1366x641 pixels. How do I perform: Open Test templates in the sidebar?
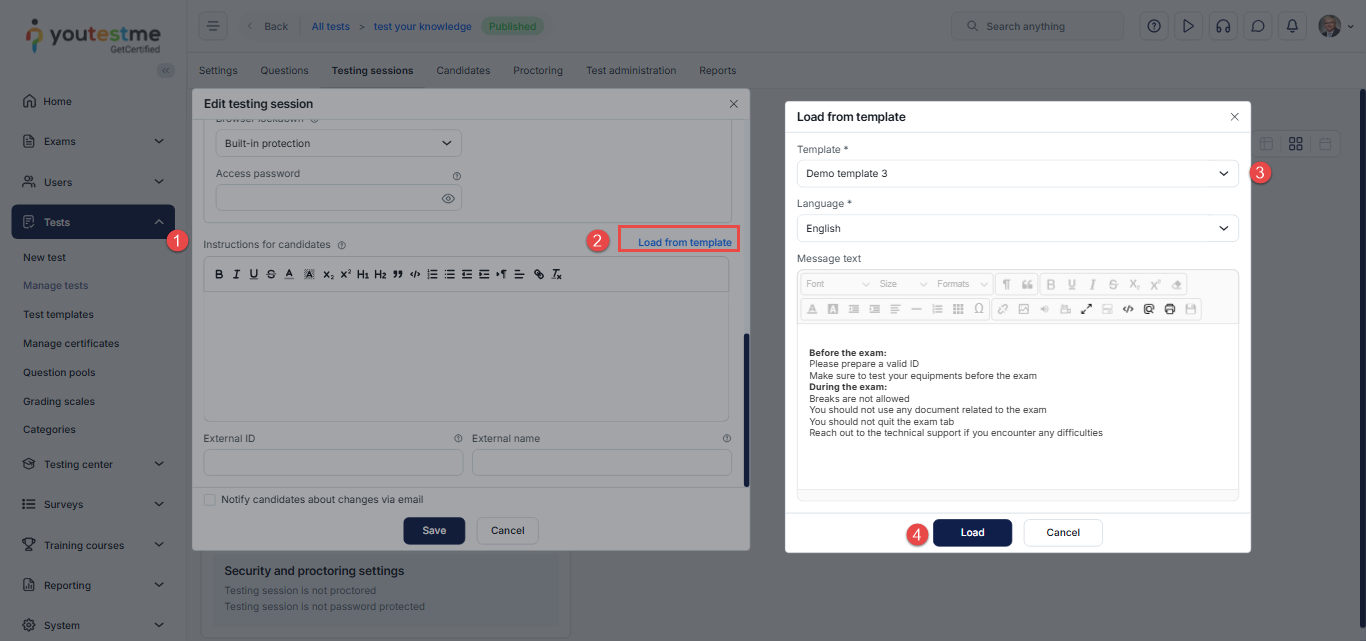click(x=58, y=314)
